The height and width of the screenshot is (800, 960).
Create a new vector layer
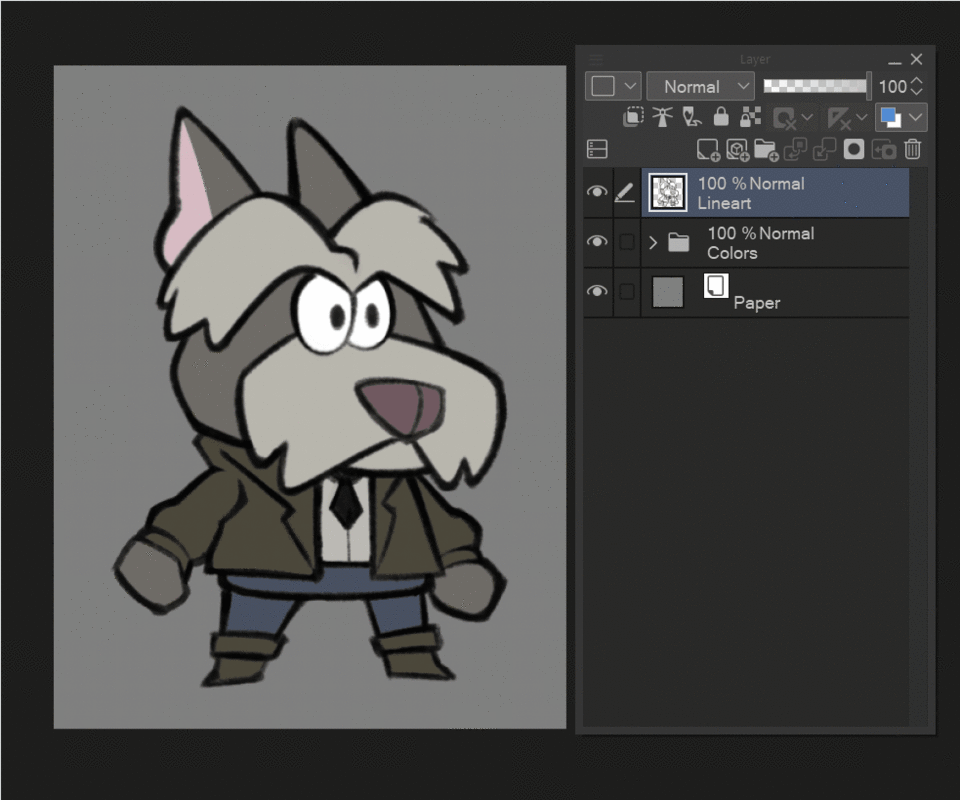[x=737, y=150]
